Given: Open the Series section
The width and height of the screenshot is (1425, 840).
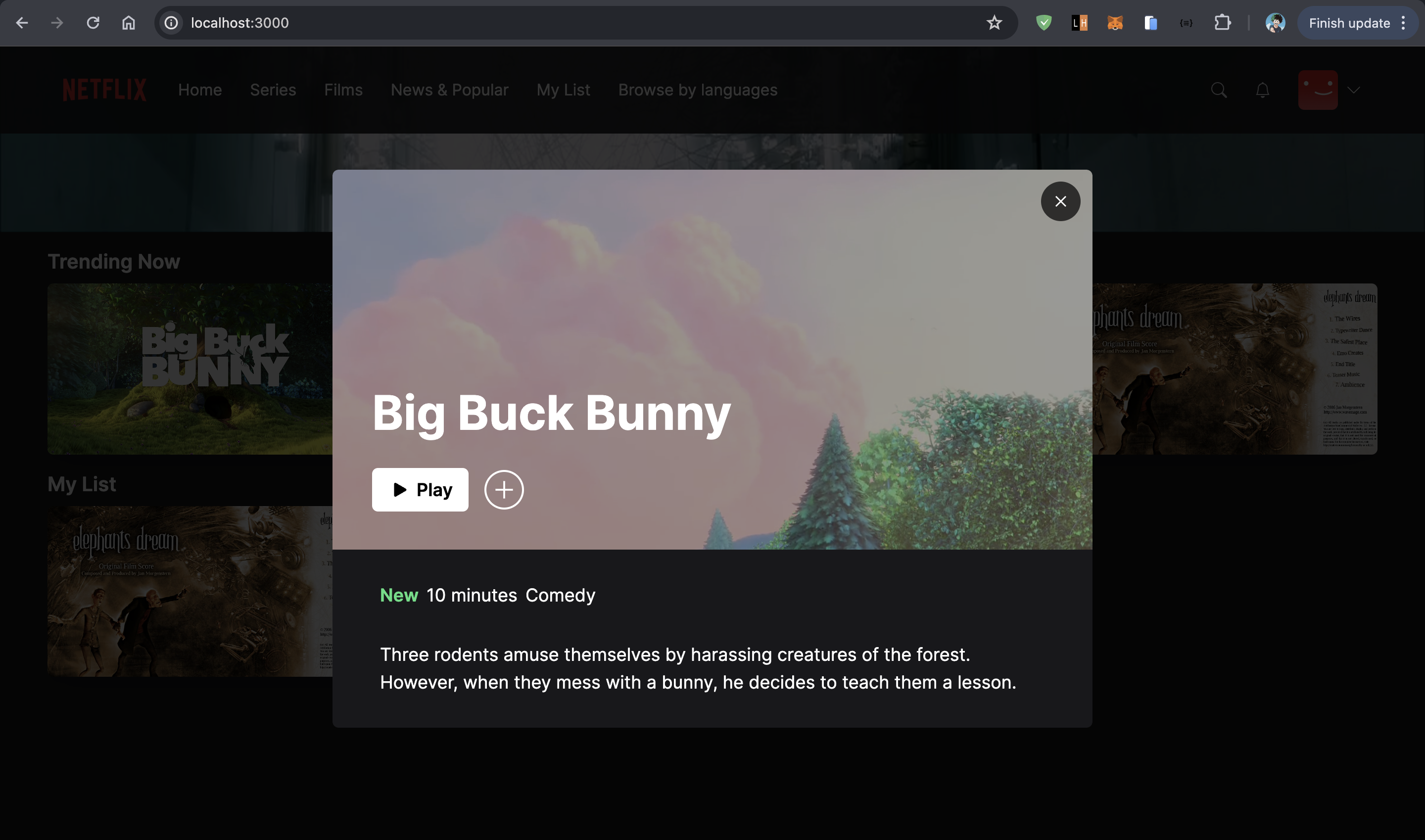Looking at the screenshot, I should (x=273, y=90).
